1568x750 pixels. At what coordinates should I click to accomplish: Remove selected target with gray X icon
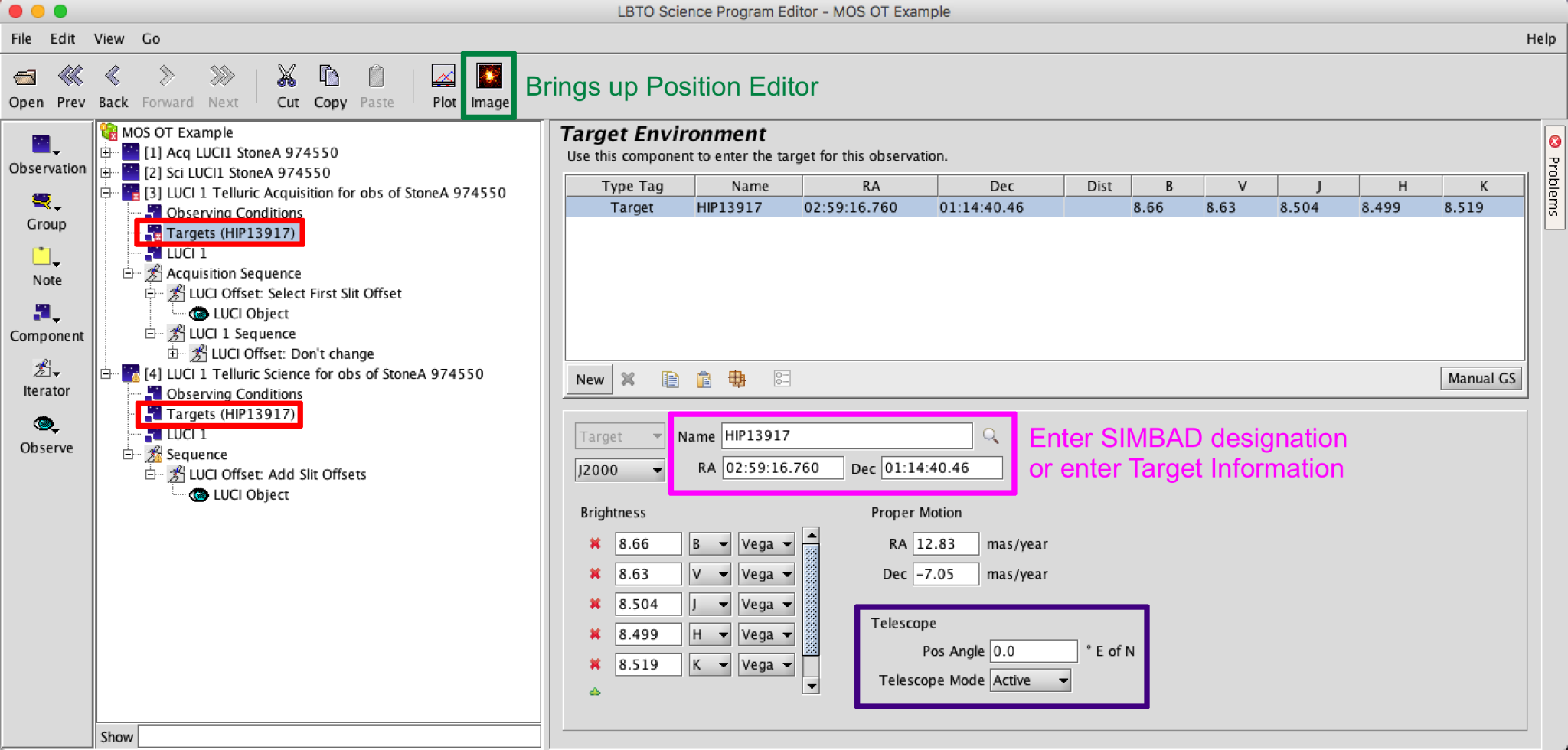[x=629, y=379]
